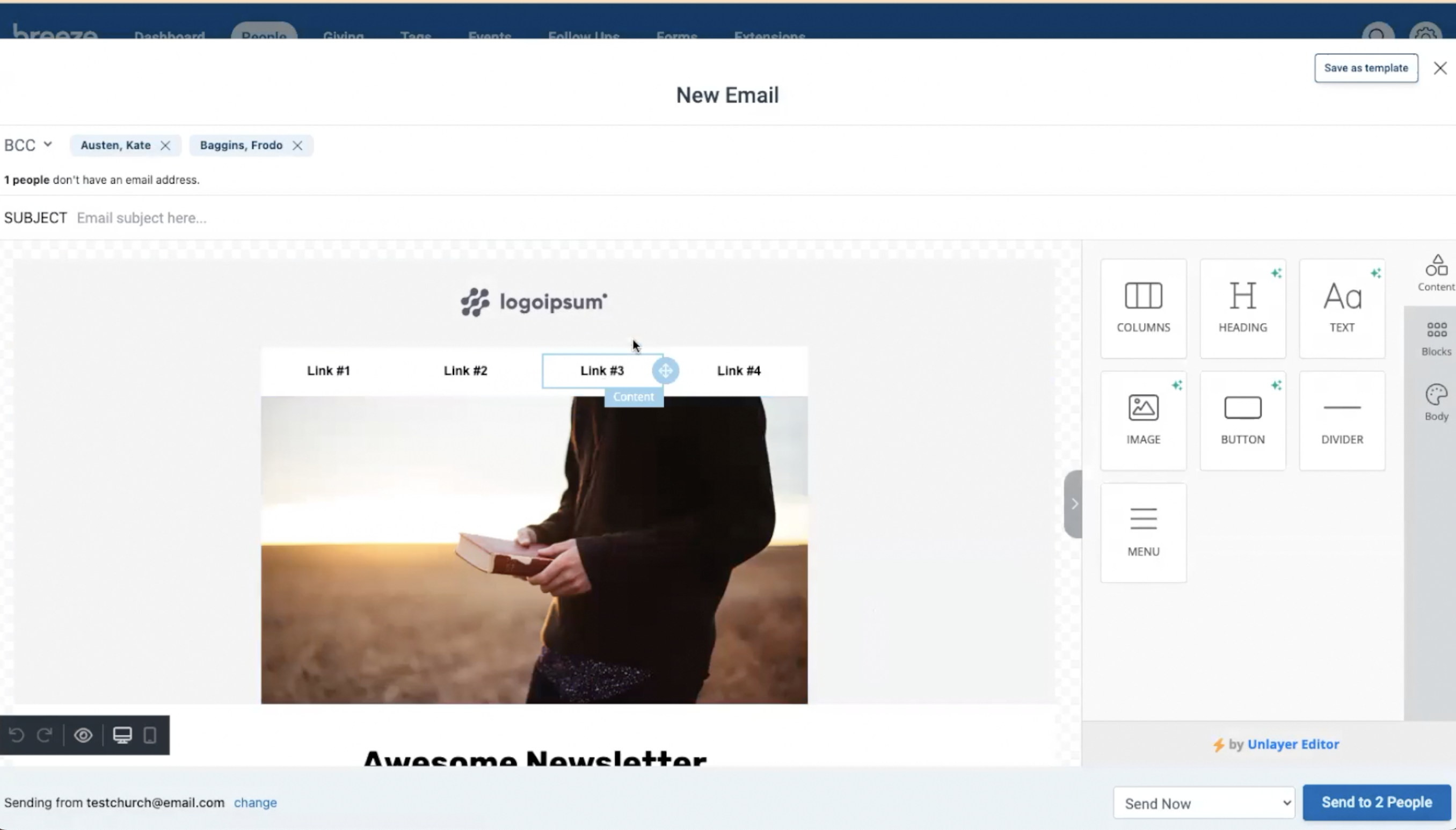Add a Columns content block

click(x=1143, y=308)
